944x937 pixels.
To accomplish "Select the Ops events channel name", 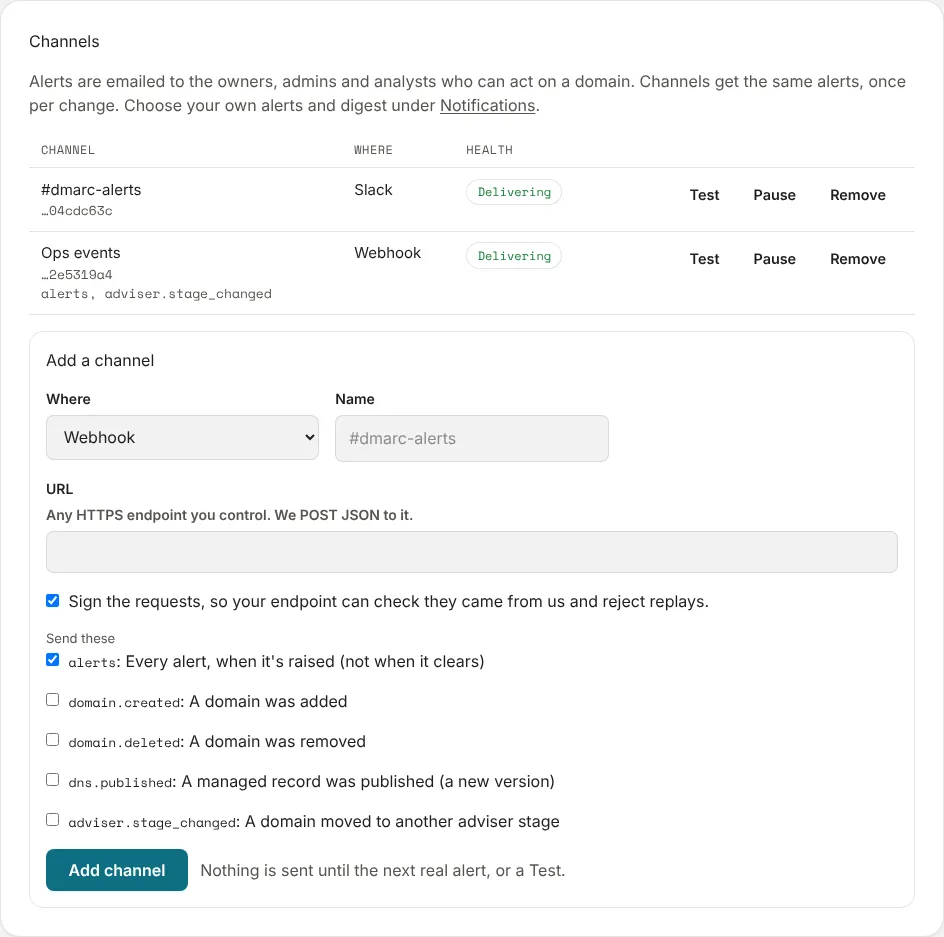I will (81, 253).
